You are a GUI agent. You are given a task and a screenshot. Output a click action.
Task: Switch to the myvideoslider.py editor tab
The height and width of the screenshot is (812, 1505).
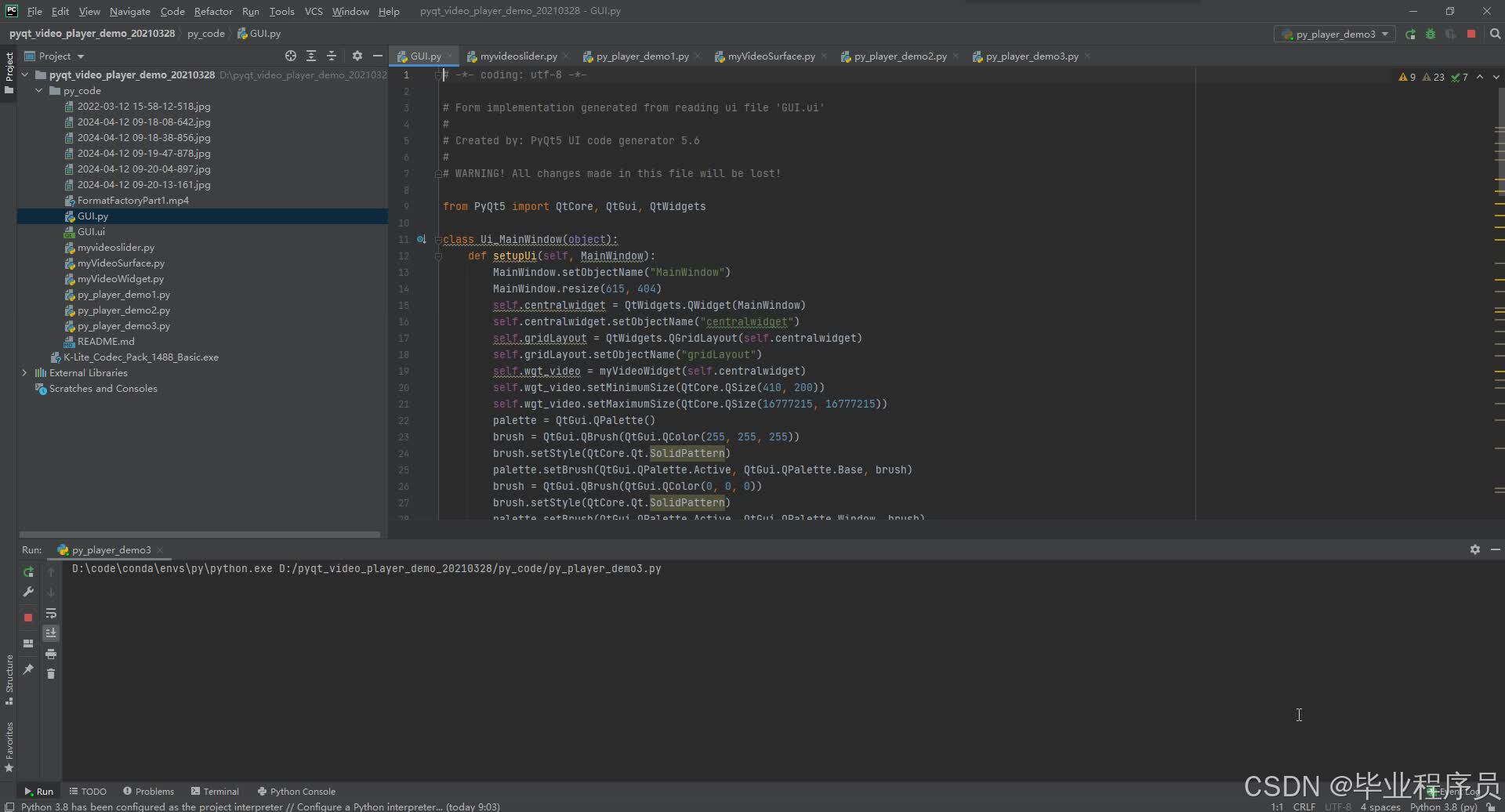pos(518,56)
